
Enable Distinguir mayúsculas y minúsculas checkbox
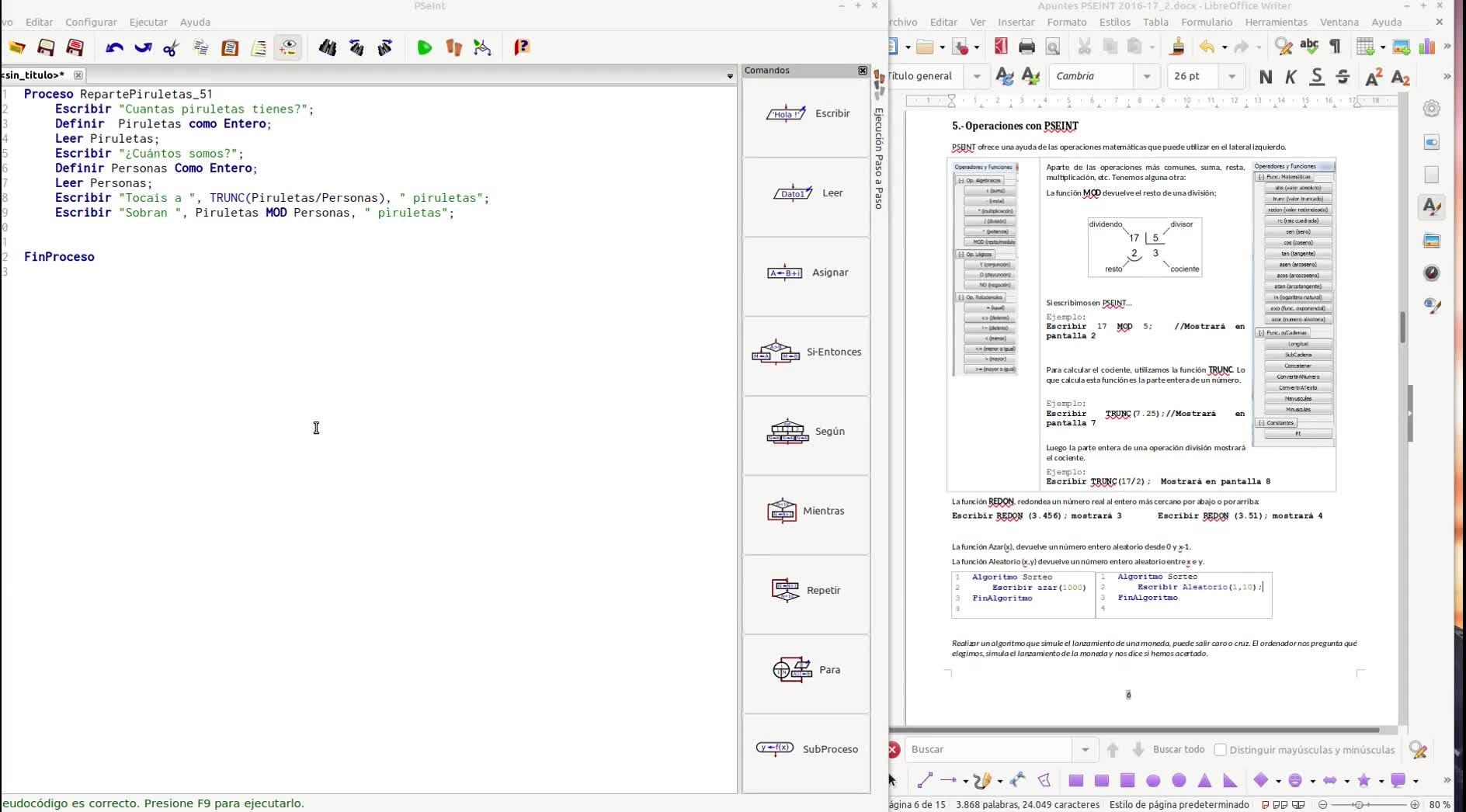coord(1220,750)
